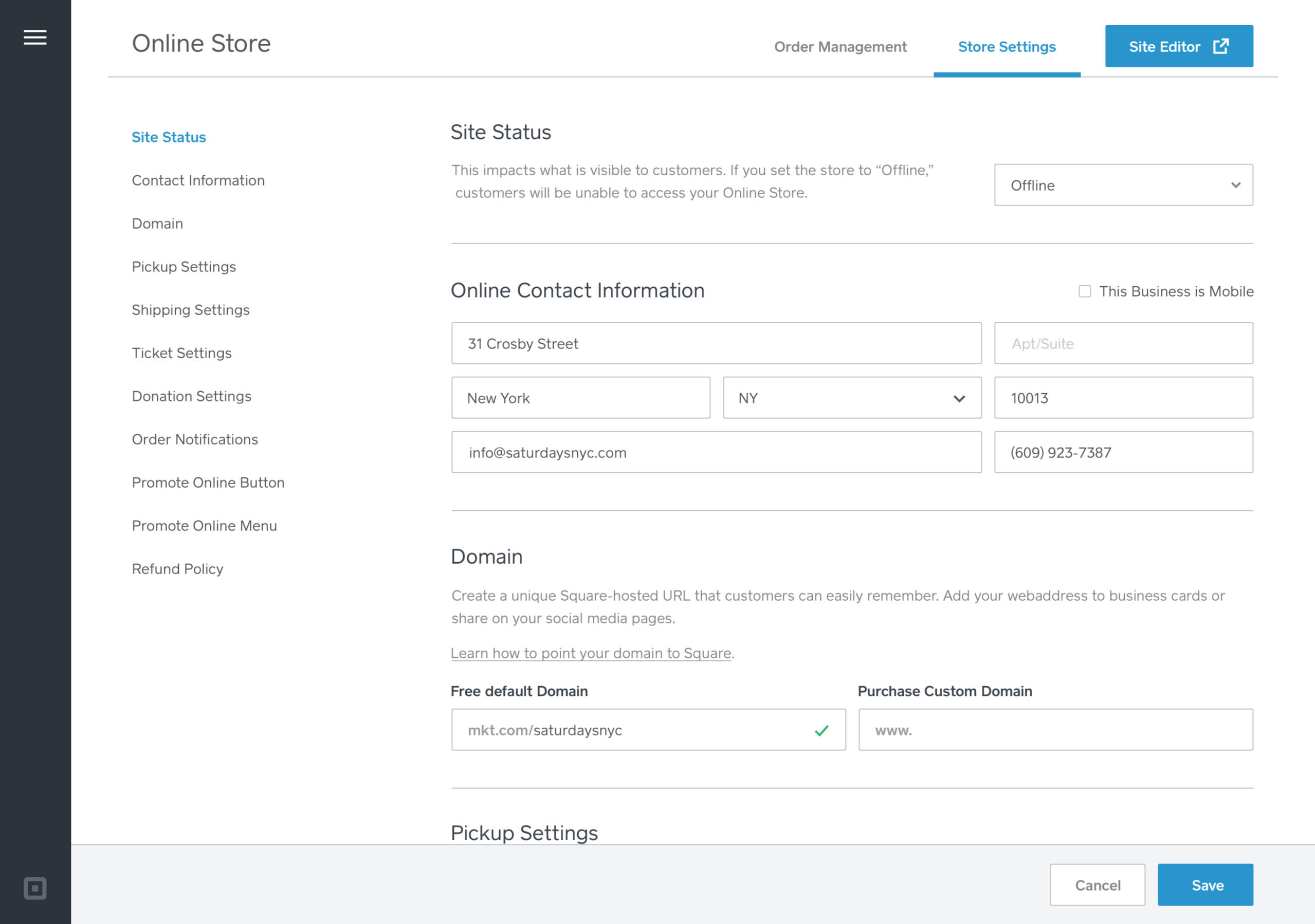Click the green checkmark in default domain field
This screenshot has width=1315, height=924.
point(821,730)
